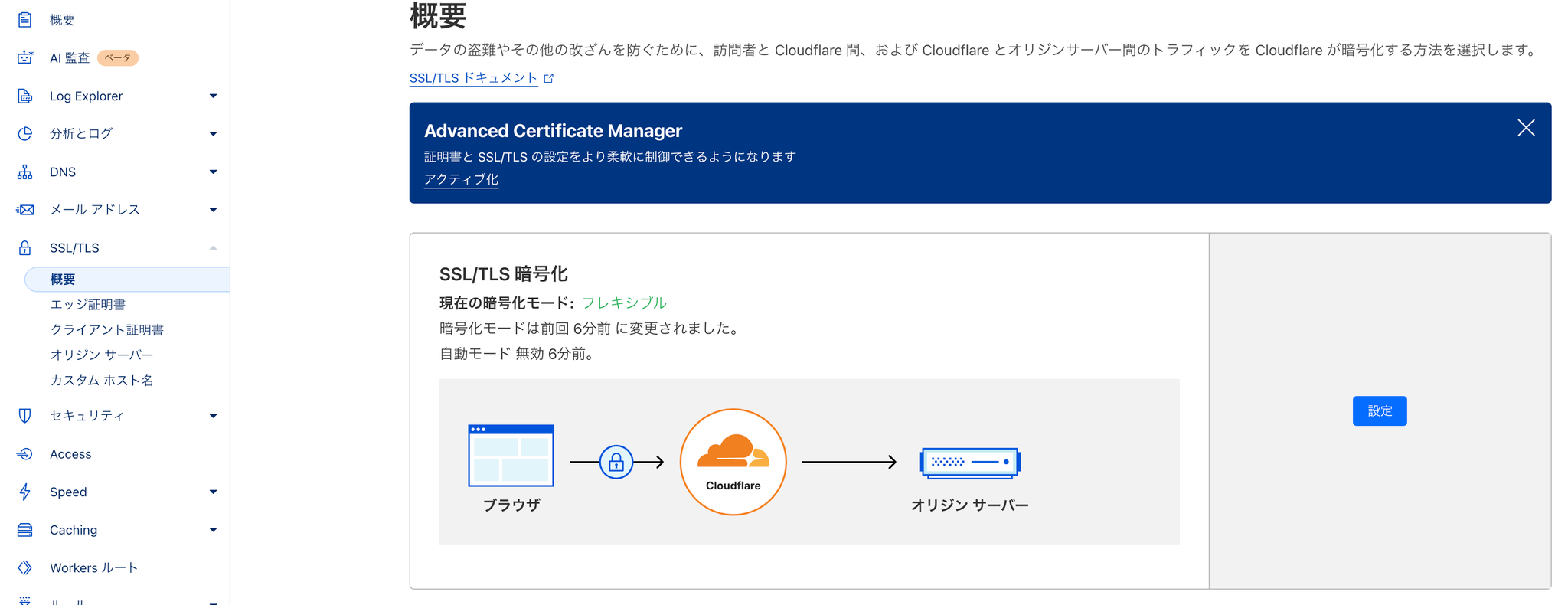The image size is (1568, 605).
Task: Click the padlock icon on the encryption arrow
Action: coord(616,462)
